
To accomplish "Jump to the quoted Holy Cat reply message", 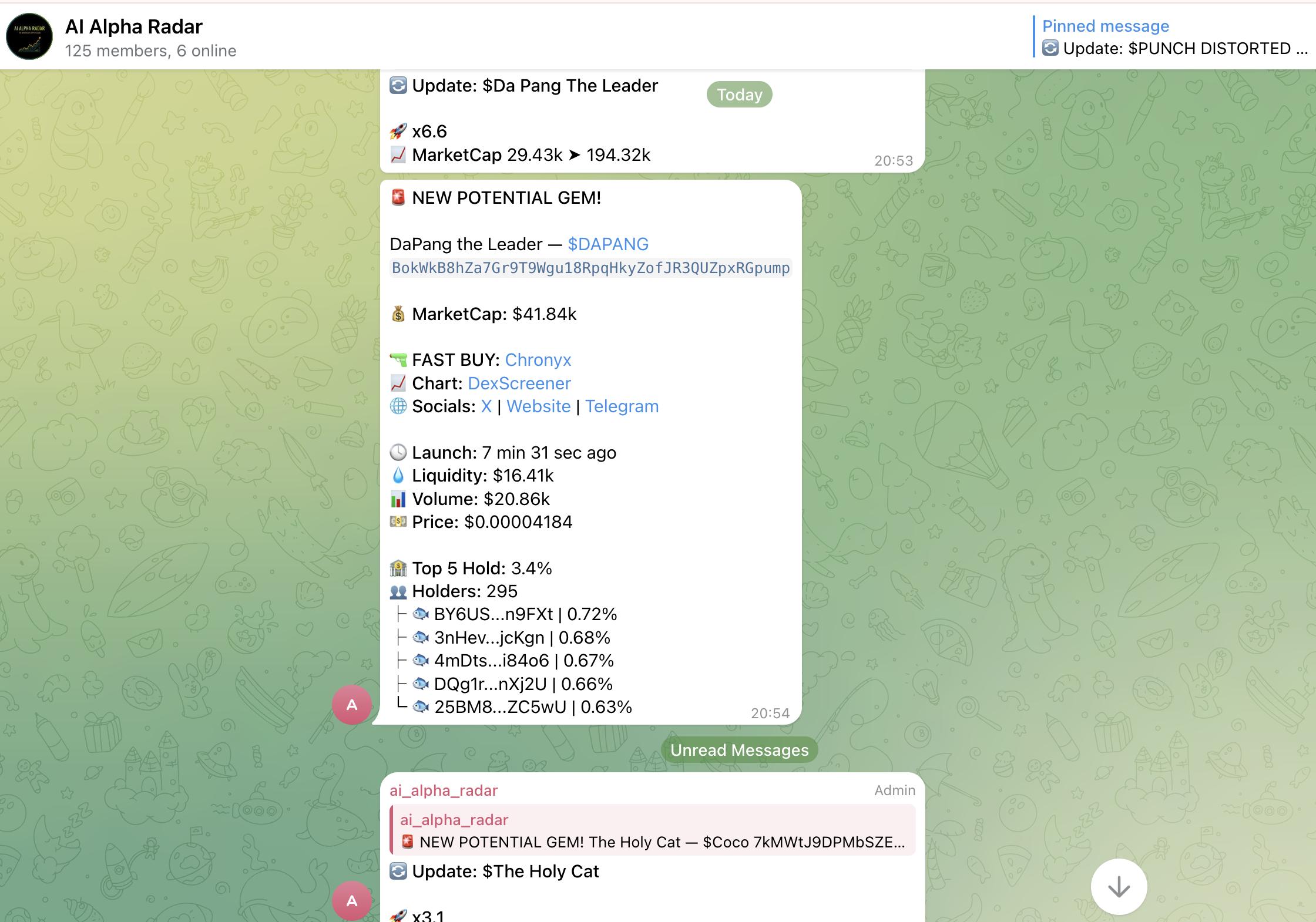I will [652, 831].
